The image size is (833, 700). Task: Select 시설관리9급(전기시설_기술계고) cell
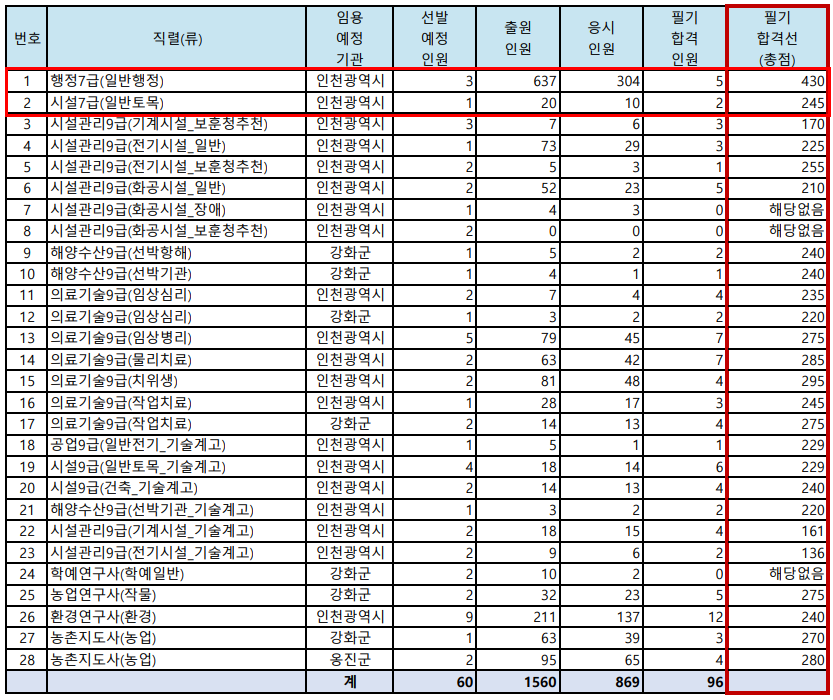pyautogui.click(x=176, y=553)
